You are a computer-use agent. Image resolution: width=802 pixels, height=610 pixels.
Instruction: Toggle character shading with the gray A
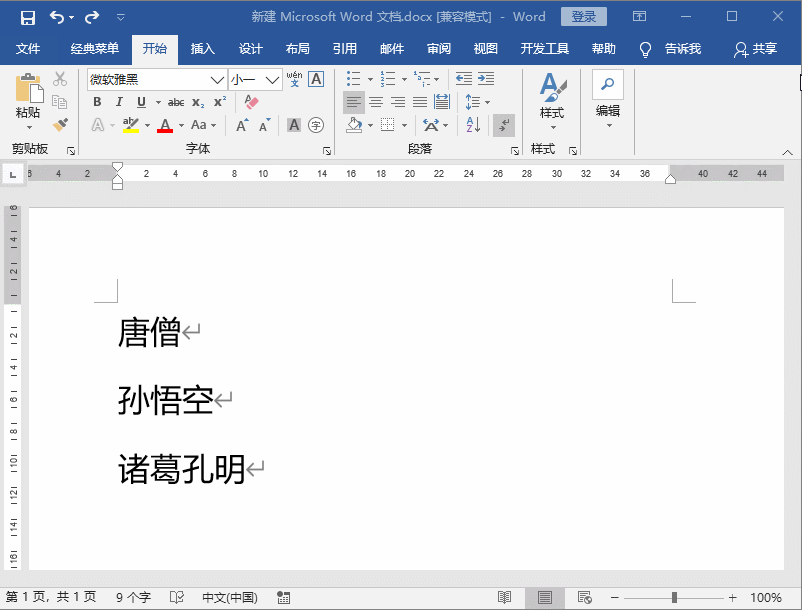[x=294, y=125]
